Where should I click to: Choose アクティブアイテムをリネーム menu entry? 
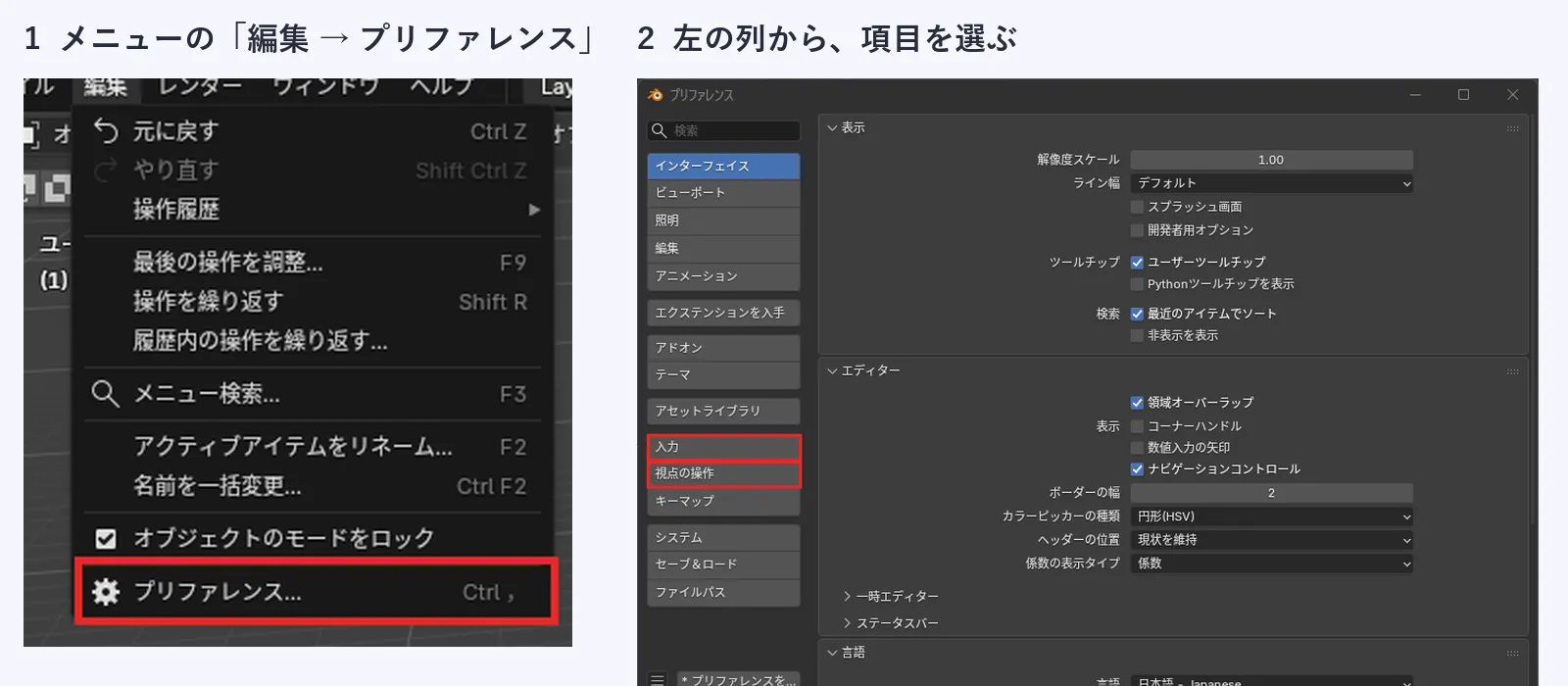click(314, 447)
